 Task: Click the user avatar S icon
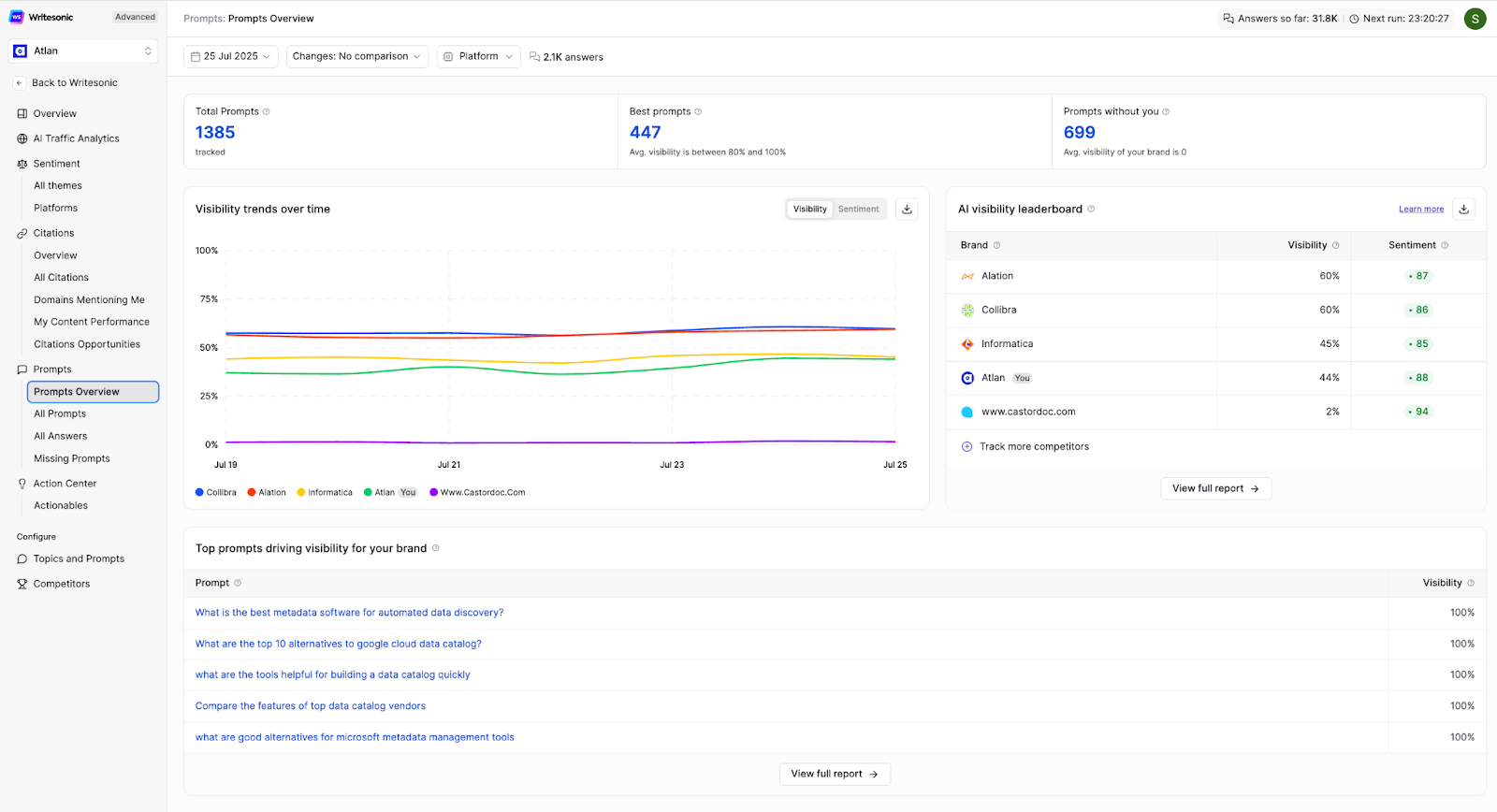tap(1475, 19)
